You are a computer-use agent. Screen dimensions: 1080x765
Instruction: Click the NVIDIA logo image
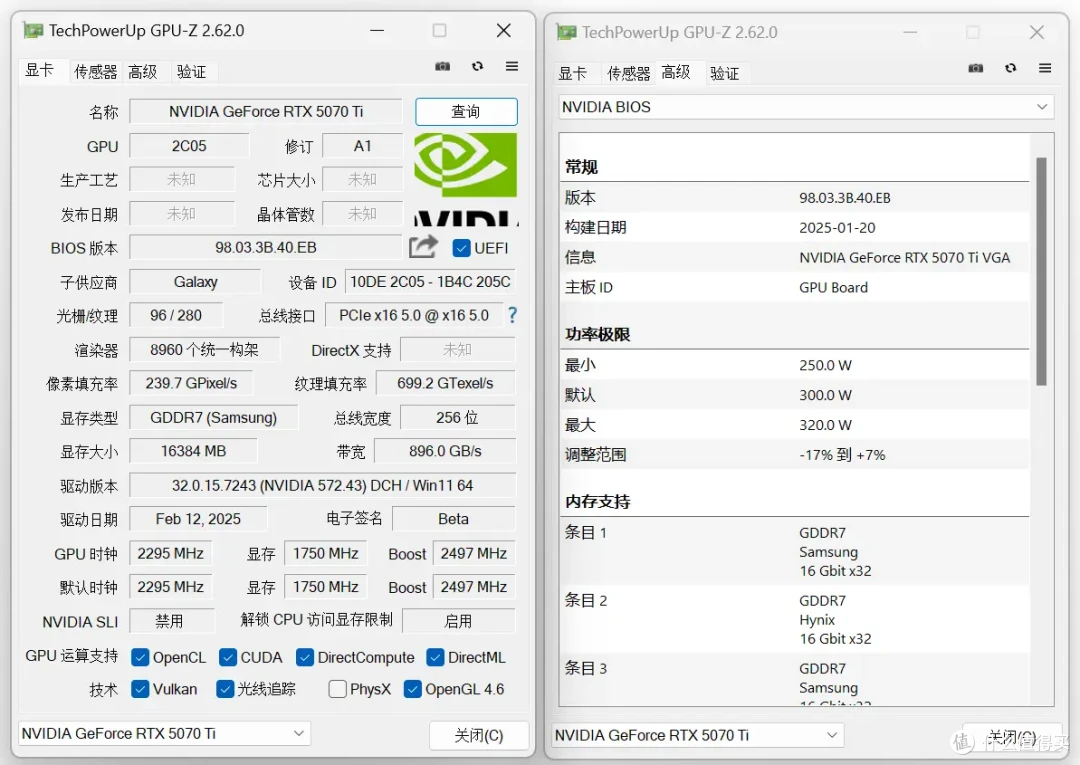coord(466,179)
